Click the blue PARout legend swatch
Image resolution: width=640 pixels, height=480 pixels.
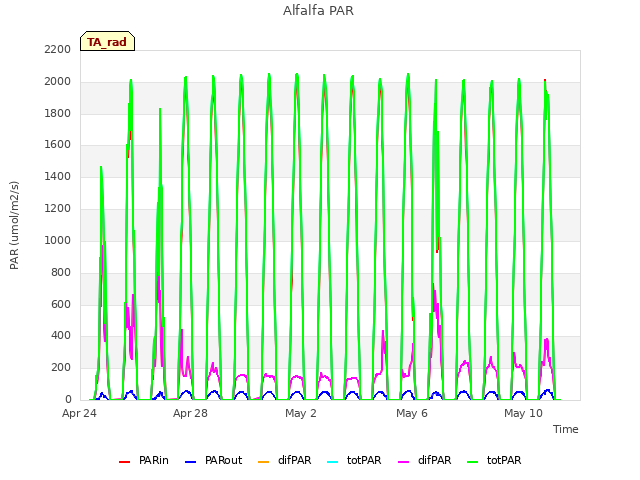click(191, 462)
